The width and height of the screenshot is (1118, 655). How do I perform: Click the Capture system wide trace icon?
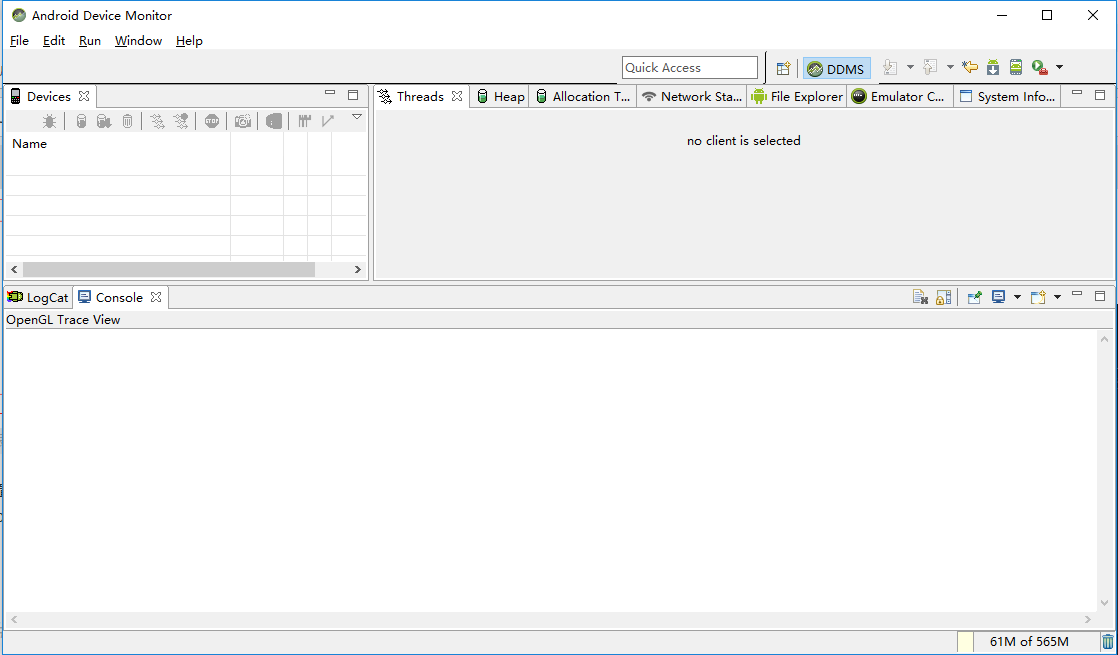point(304,121)
